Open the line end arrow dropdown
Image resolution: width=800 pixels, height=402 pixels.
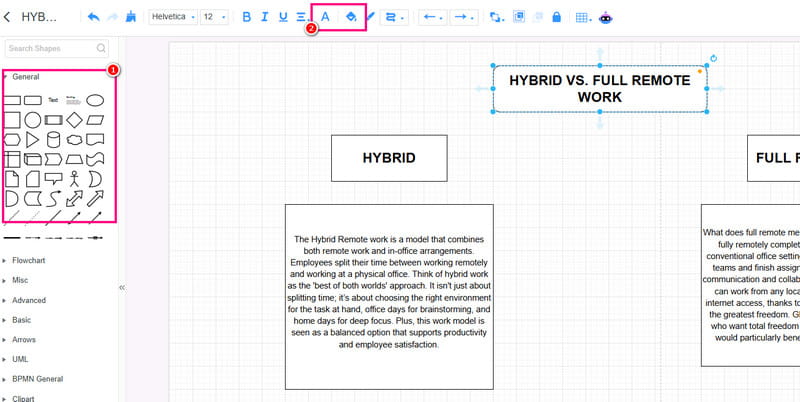tap(464, 17)
